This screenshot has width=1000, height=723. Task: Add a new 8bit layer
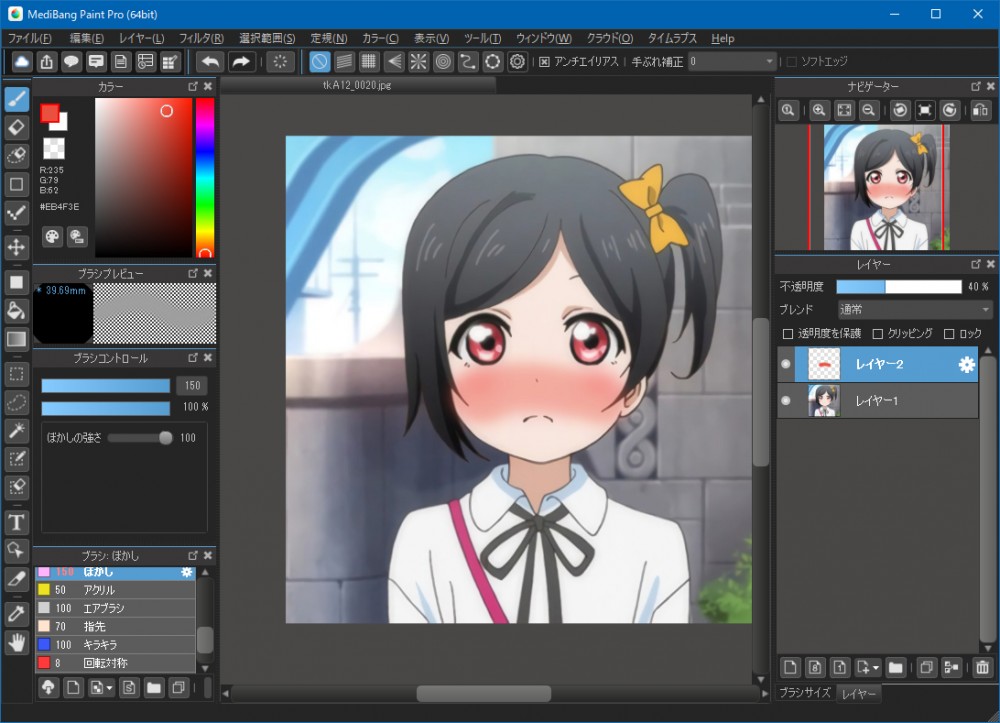pyautogui.click(x=815, y=668)
